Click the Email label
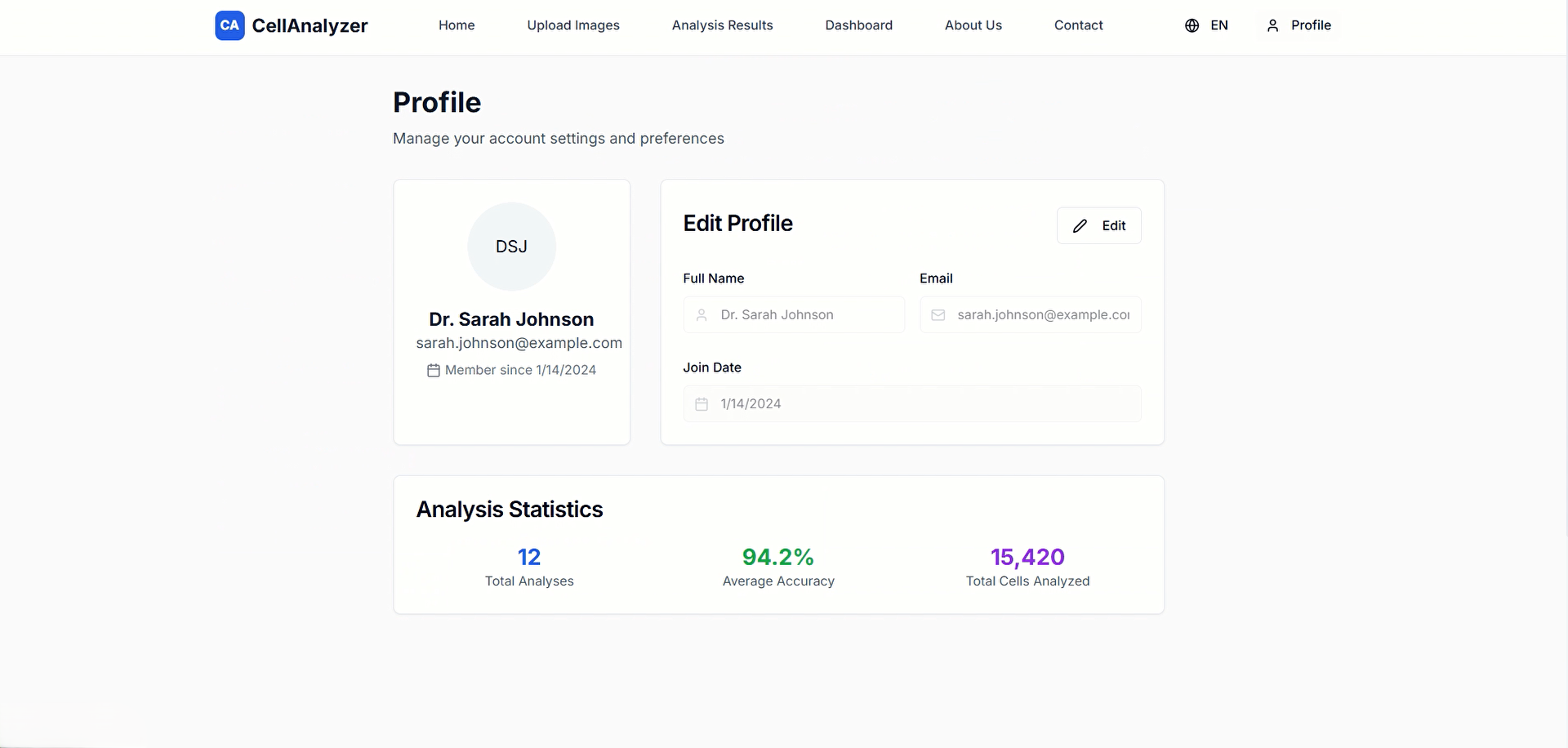The height and width of the screenshot is (748, 1568). click(936, 278)
